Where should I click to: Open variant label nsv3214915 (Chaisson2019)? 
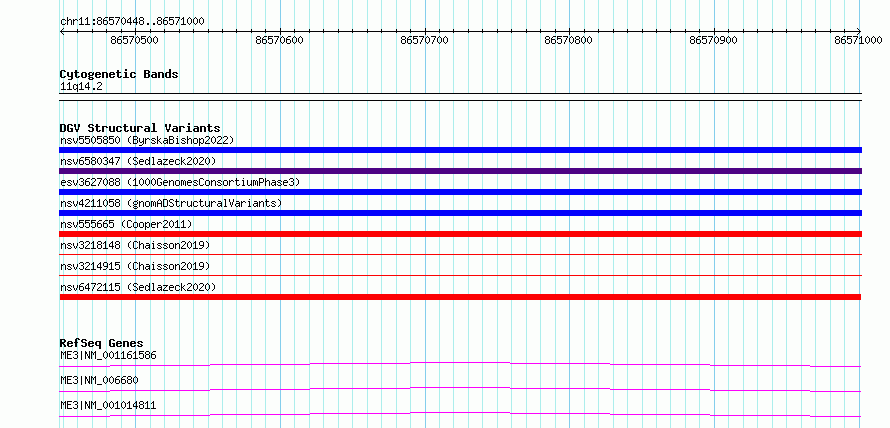click(135, 266)
